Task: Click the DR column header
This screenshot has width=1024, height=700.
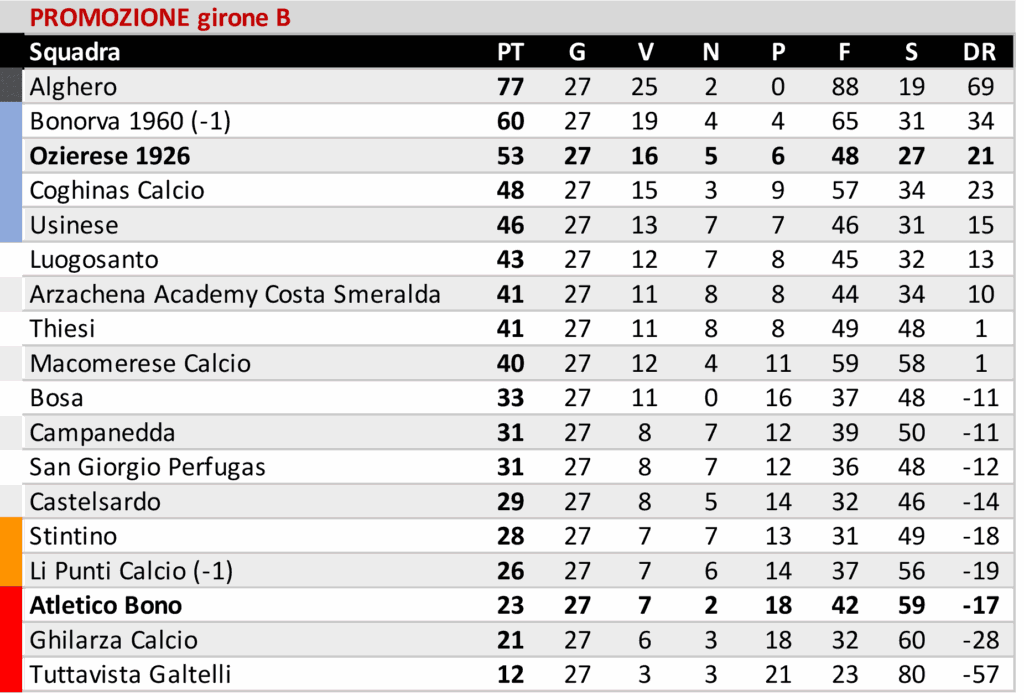Action: 979,53
